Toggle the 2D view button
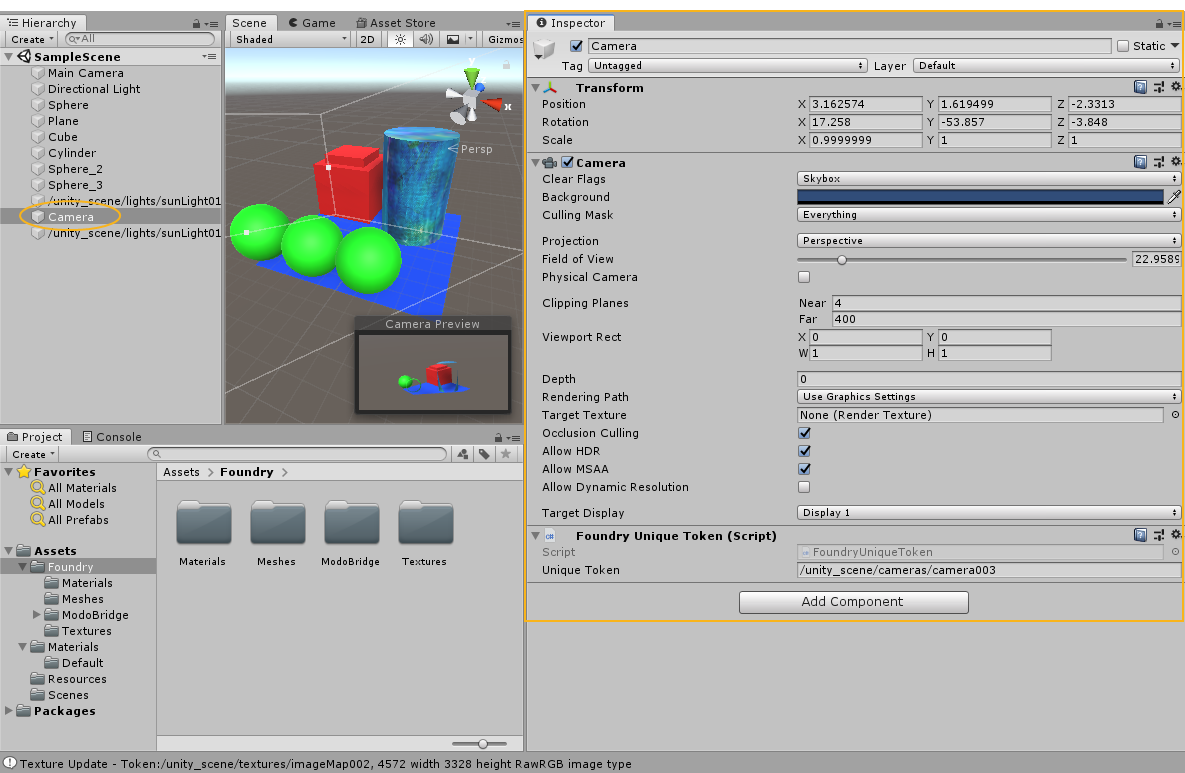This screenshot has height=773, width=1185. pos(368,39)
